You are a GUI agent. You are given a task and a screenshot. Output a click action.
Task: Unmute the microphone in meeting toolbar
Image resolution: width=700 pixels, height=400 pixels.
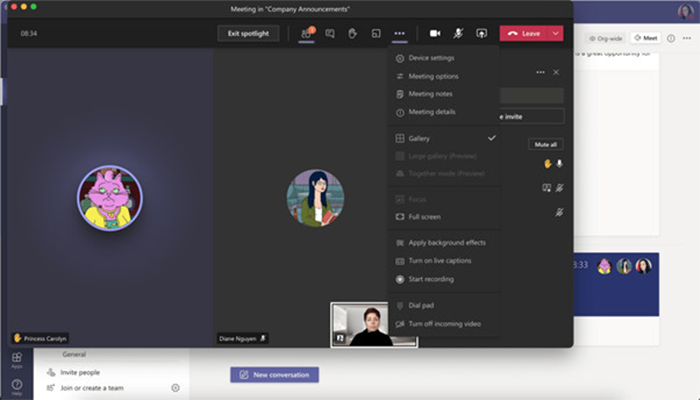(458, 33)
